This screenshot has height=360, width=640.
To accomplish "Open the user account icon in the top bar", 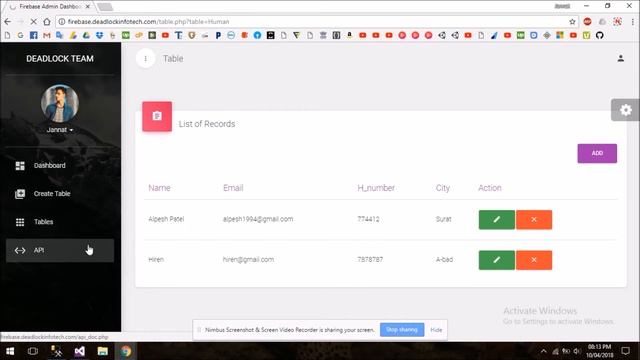I will (x=620, y=58).
